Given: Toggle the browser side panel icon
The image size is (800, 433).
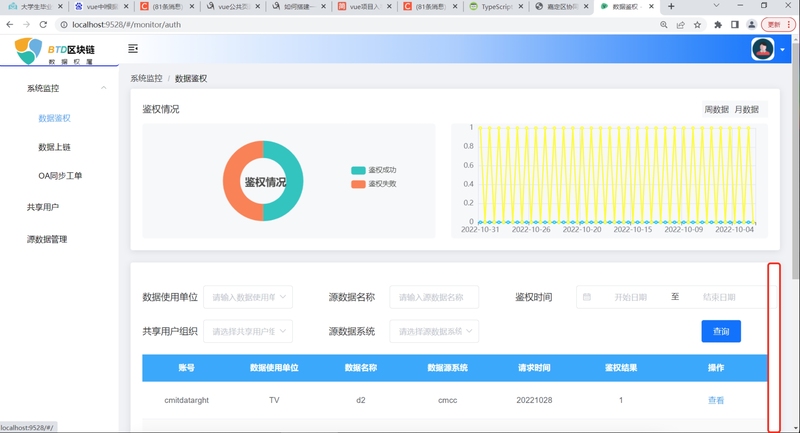Looking at the screenshot, I should coord(735,24).
